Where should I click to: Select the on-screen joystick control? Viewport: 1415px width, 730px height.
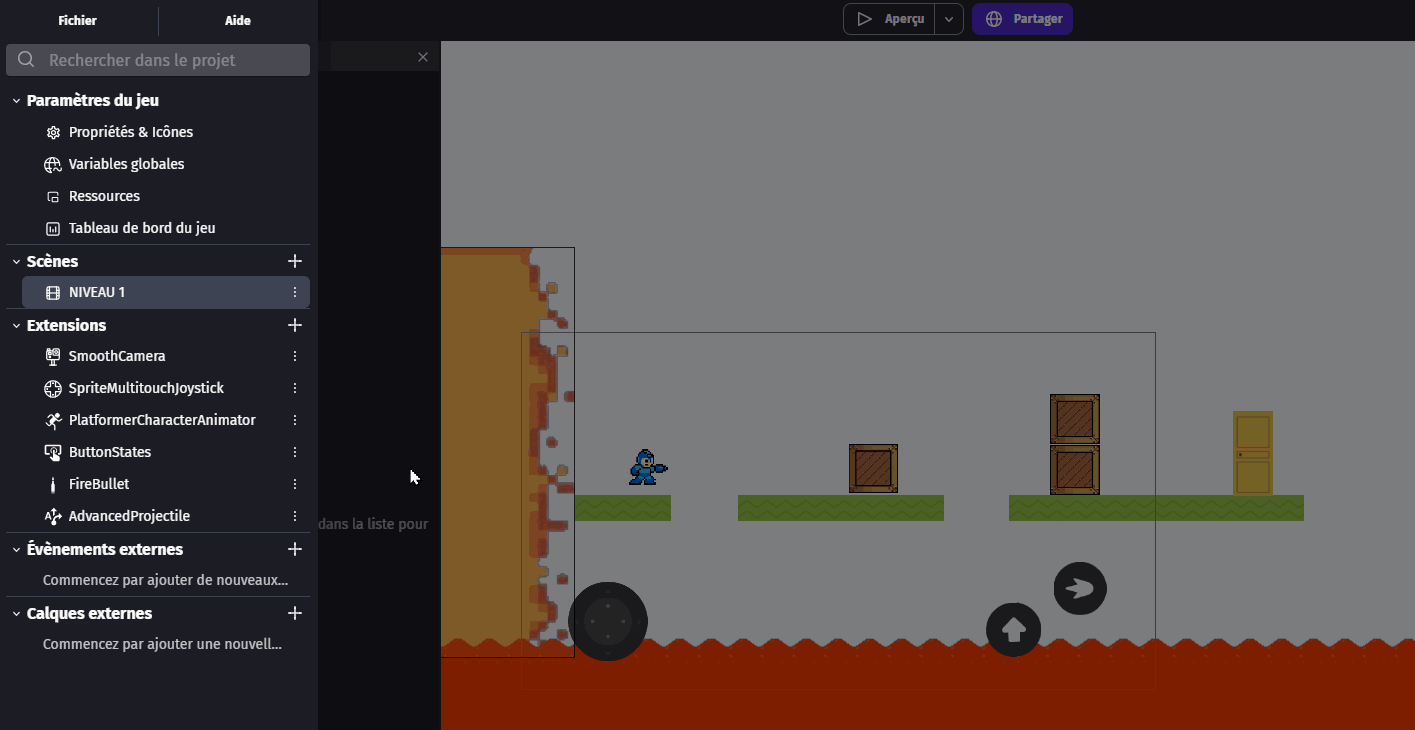(x=608, y=621)
